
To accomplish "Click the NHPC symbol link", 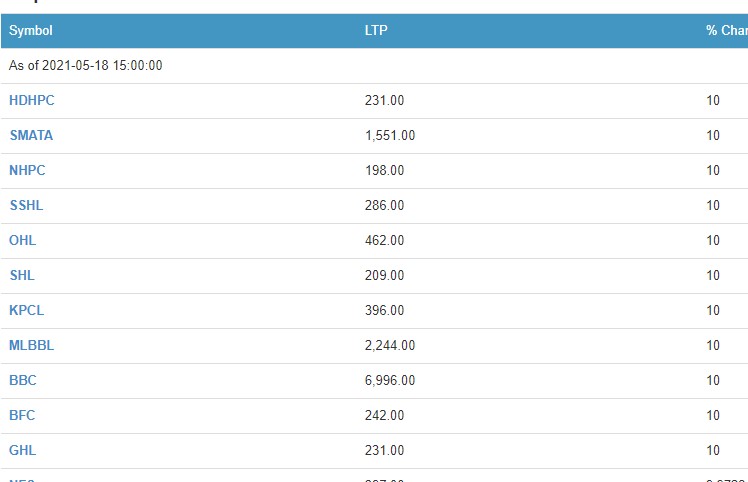I will click(27, 170).
